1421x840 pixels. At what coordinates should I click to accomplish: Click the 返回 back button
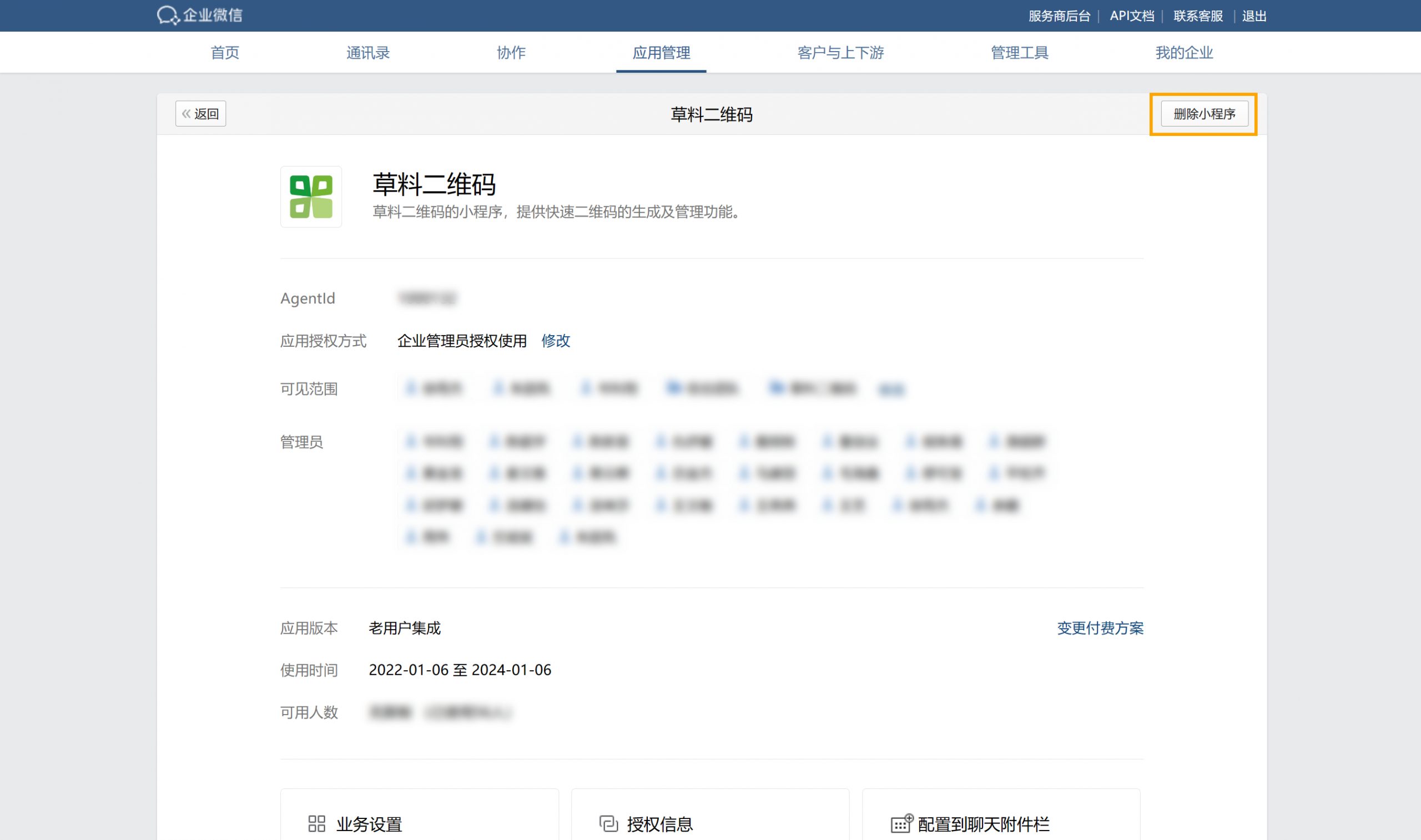tap(200, 114)
